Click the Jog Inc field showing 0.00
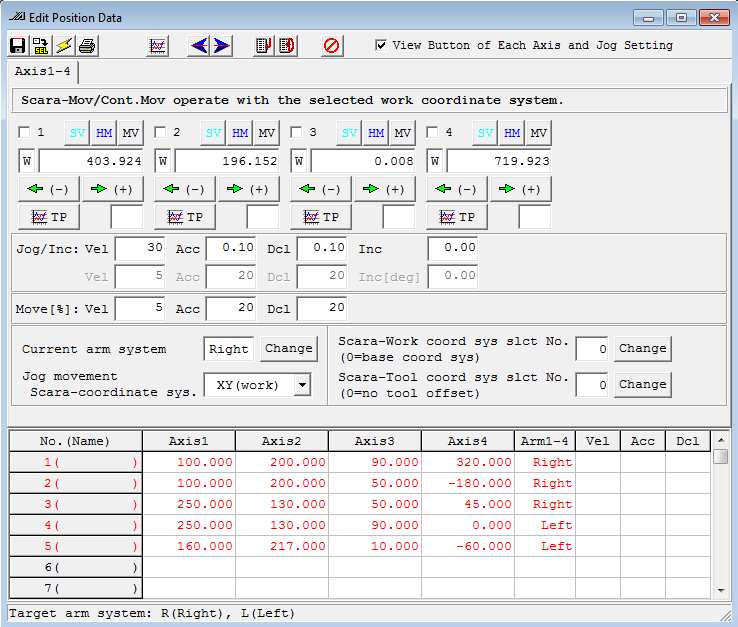The image size is (738, 627). (453, 248)
